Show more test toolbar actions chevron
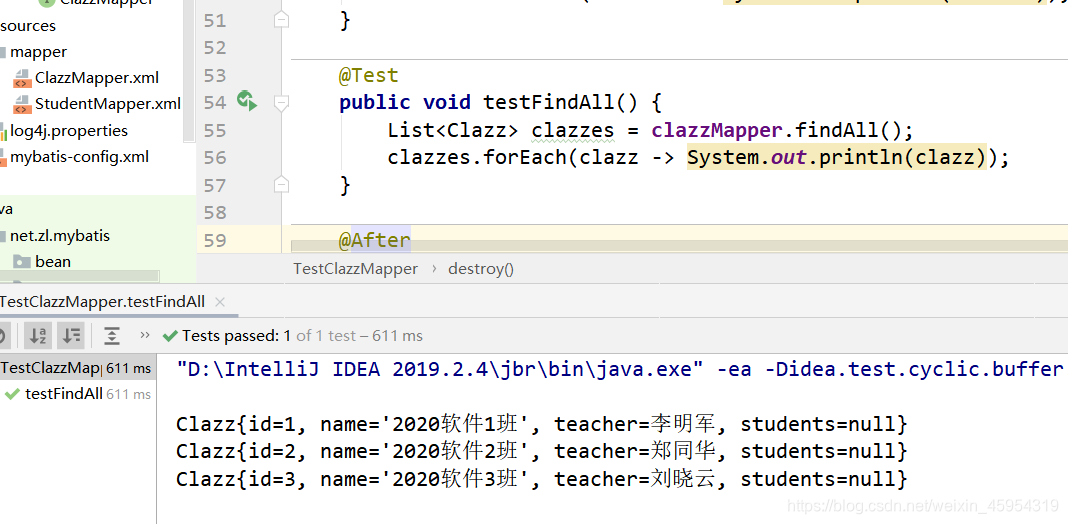1068x524 pixels. coord(144,335)
